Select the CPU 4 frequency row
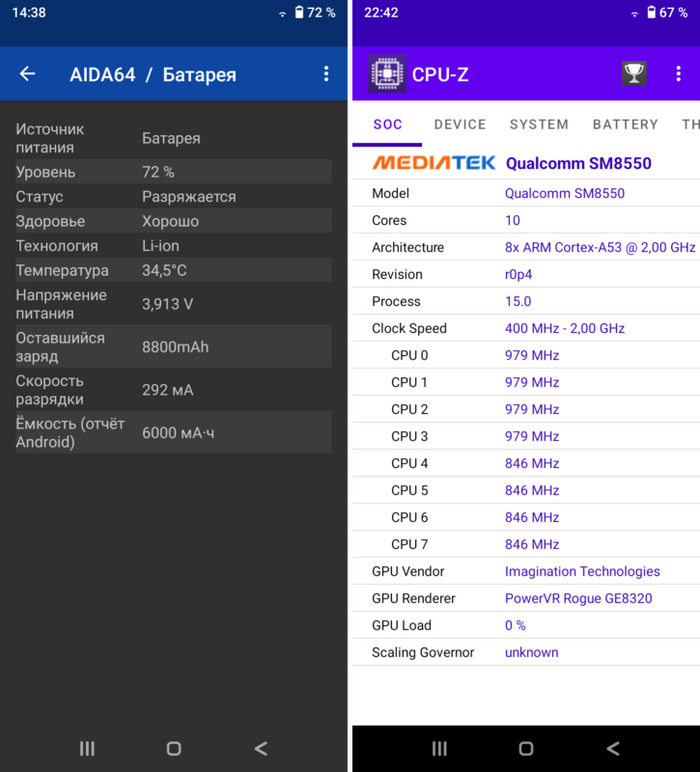700x772 pixels. [526, 463]
